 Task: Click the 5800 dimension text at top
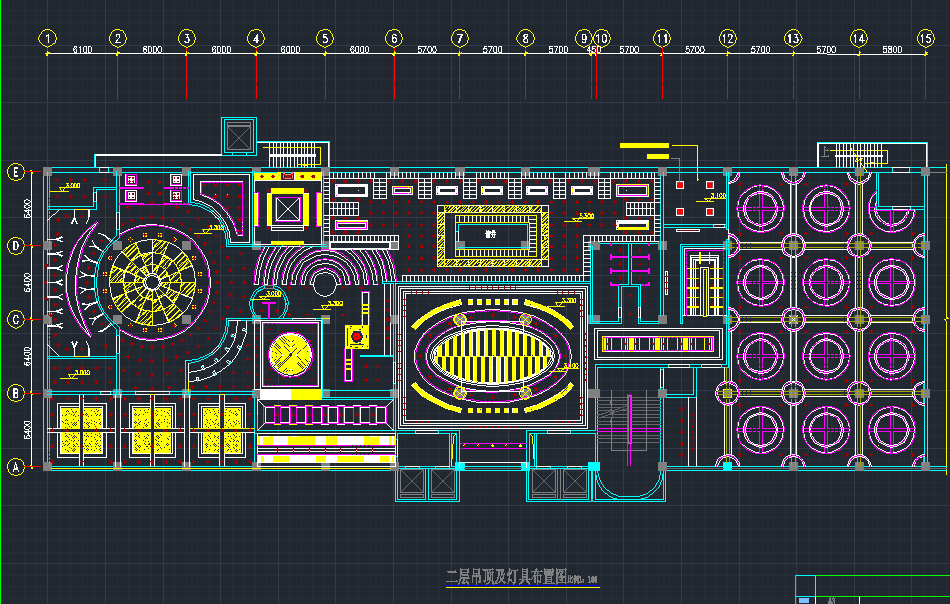coord(892,49)
